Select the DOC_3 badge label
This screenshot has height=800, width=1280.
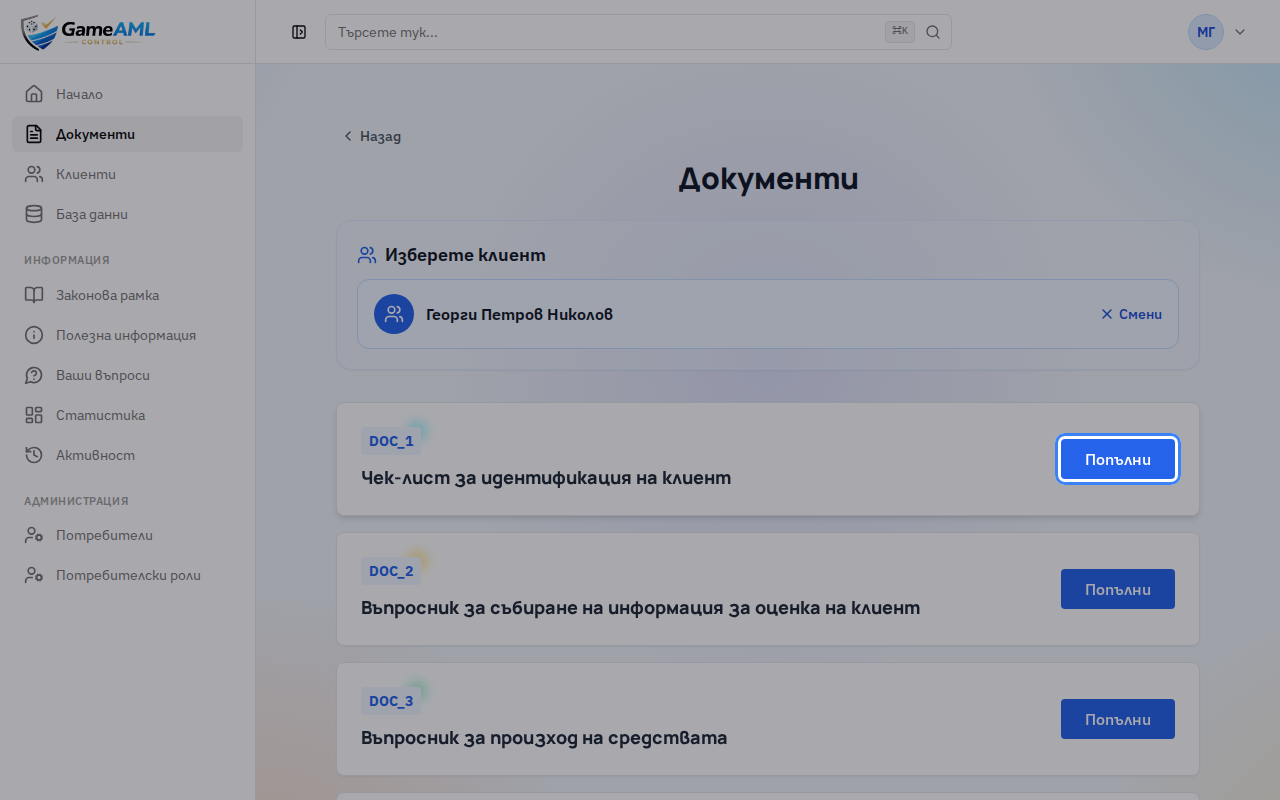pyautogui.click(x=391, y=701)
